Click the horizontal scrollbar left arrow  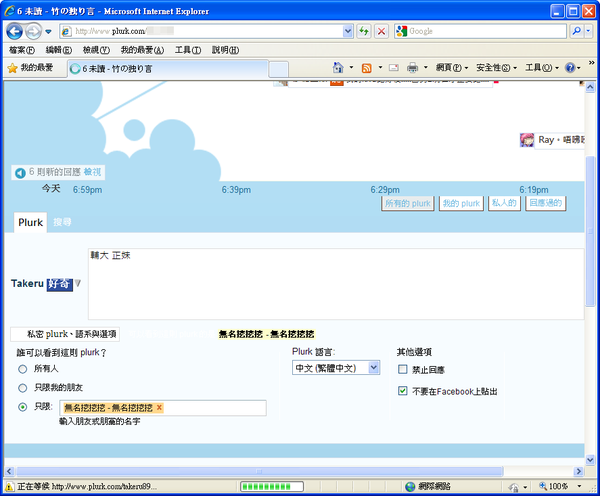pos(9,471)
